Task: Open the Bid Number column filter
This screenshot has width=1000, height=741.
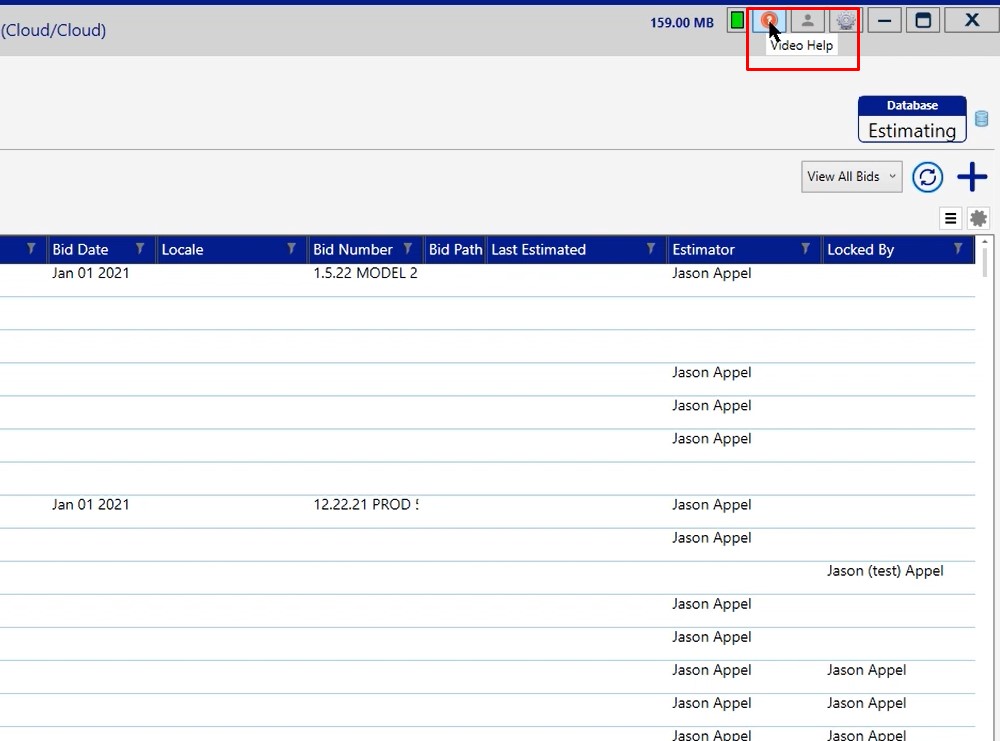Action: (x=408, y=249)
